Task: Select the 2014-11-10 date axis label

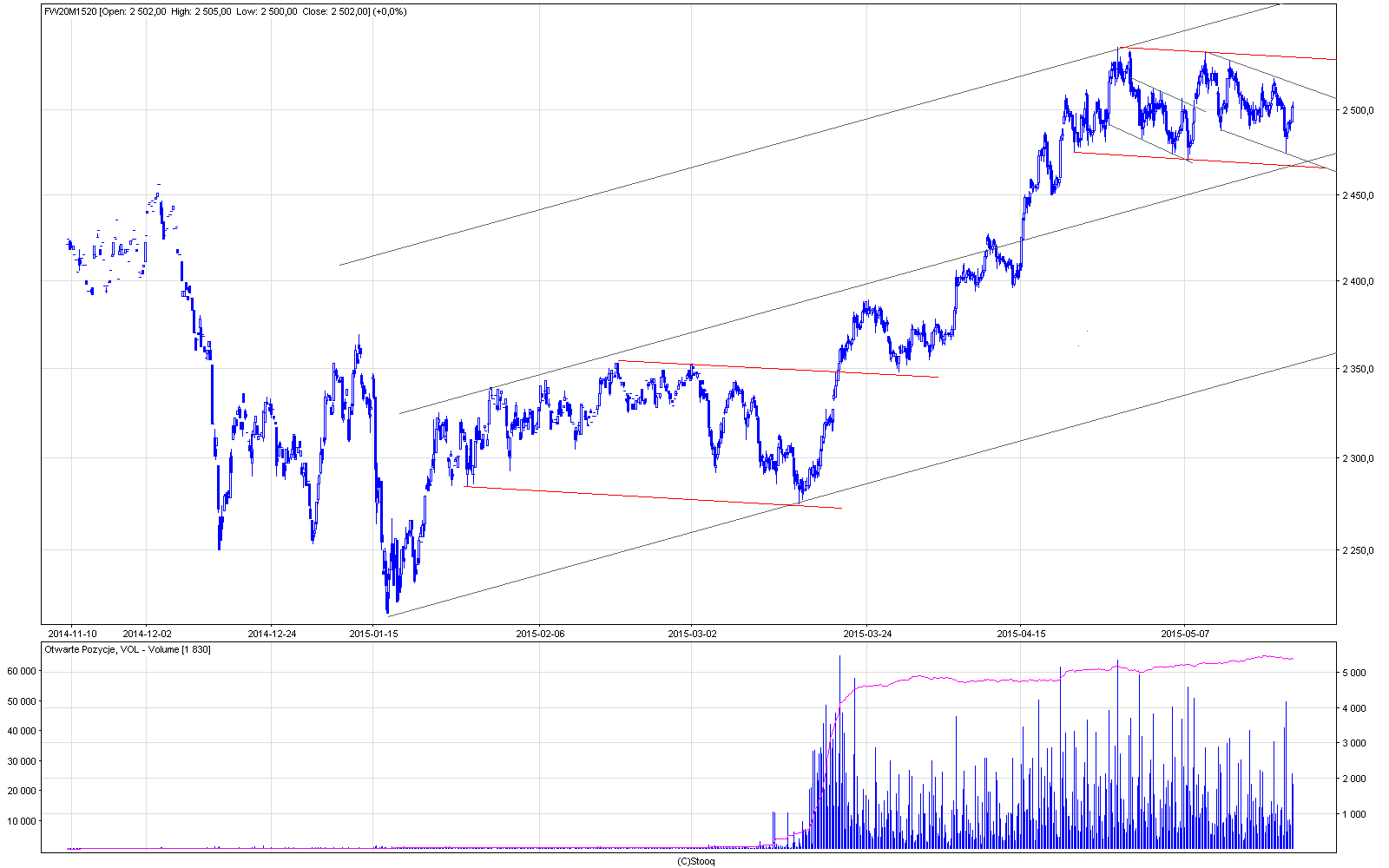Action: tap(72, 634)
